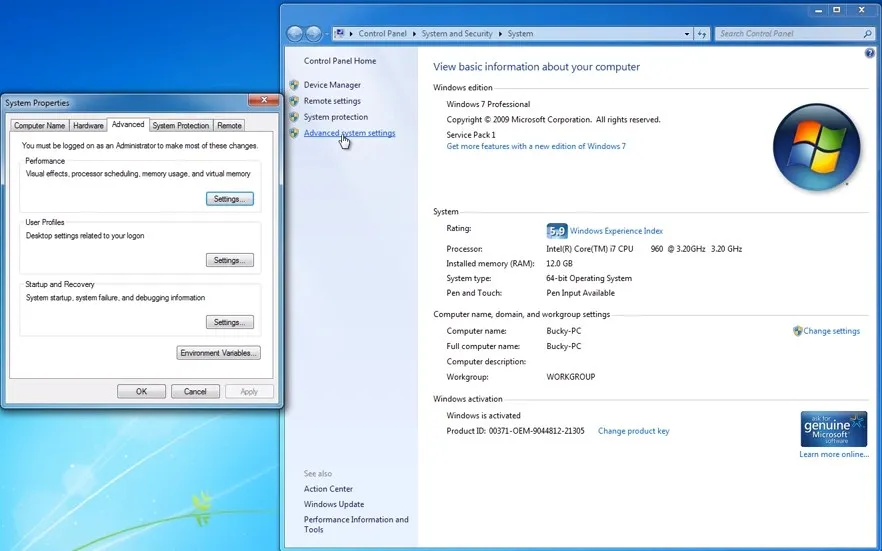Confirm System Properties with OK
Viewport: 882px width, 551px height.
(141, 391)
